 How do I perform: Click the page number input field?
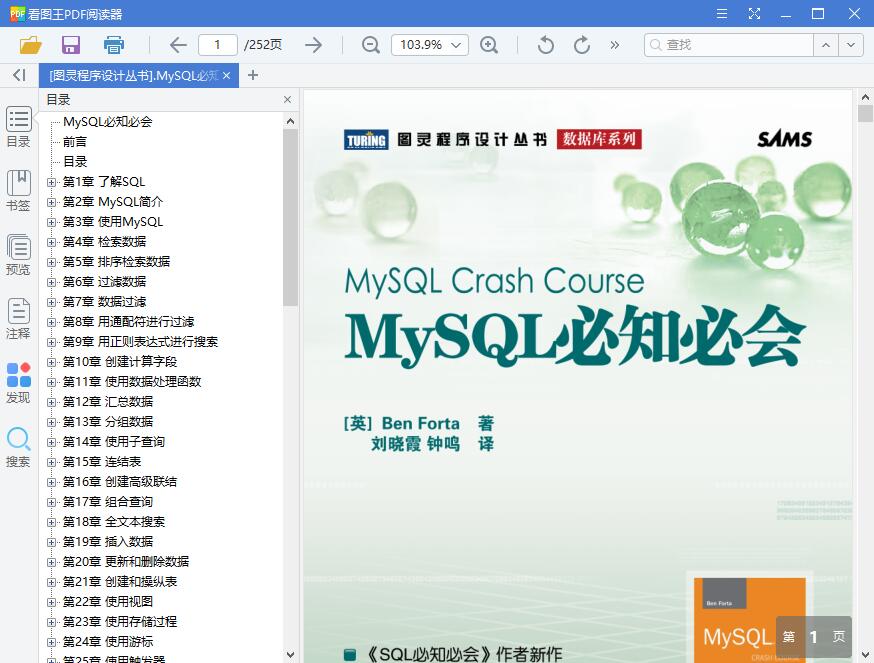(x=217, y=45)
